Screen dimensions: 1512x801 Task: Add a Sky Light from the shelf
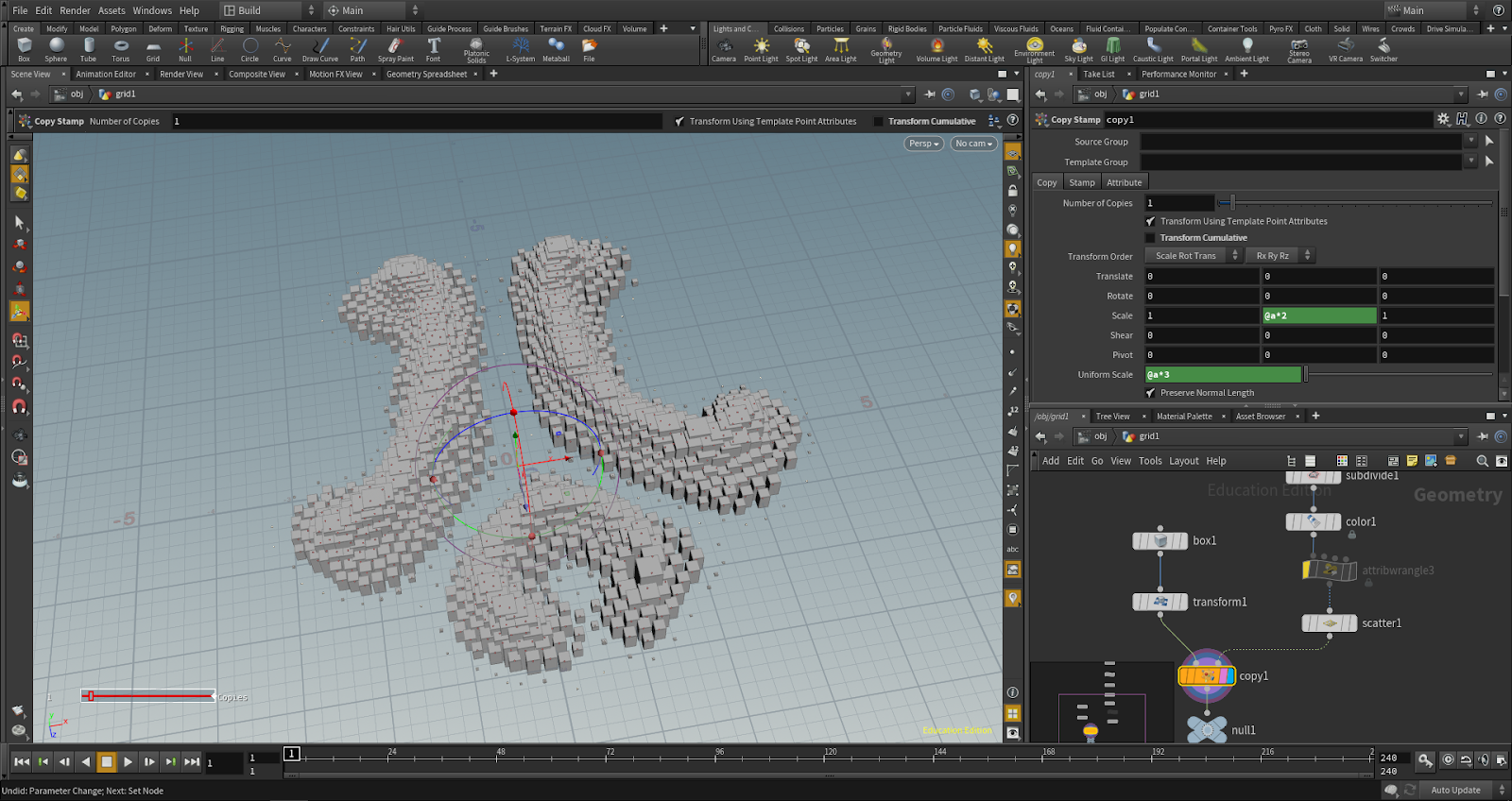point(1078,49)
